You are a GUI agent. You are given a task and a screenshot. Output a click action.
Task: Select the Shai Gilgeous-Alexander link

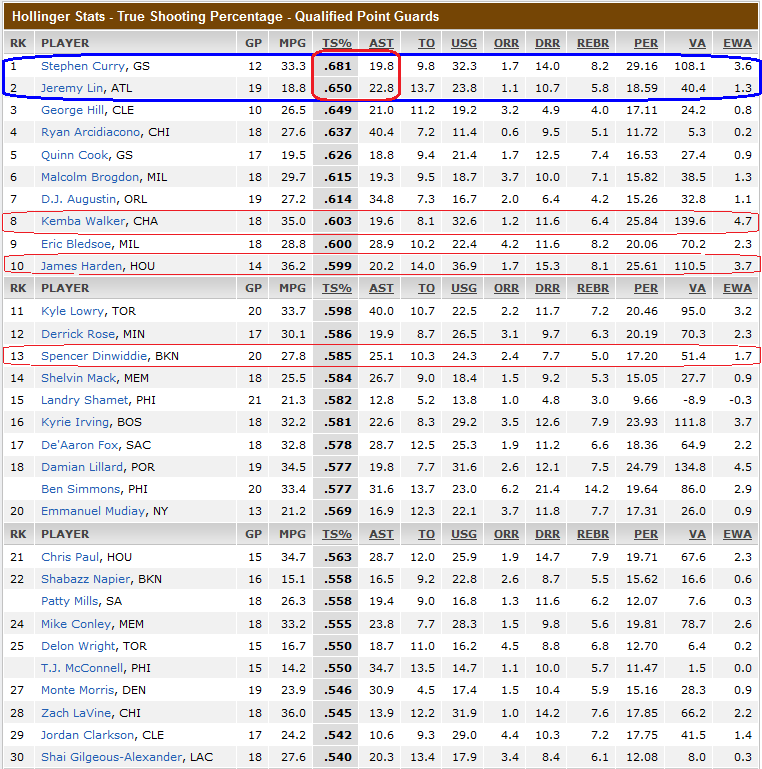point(109,757)
